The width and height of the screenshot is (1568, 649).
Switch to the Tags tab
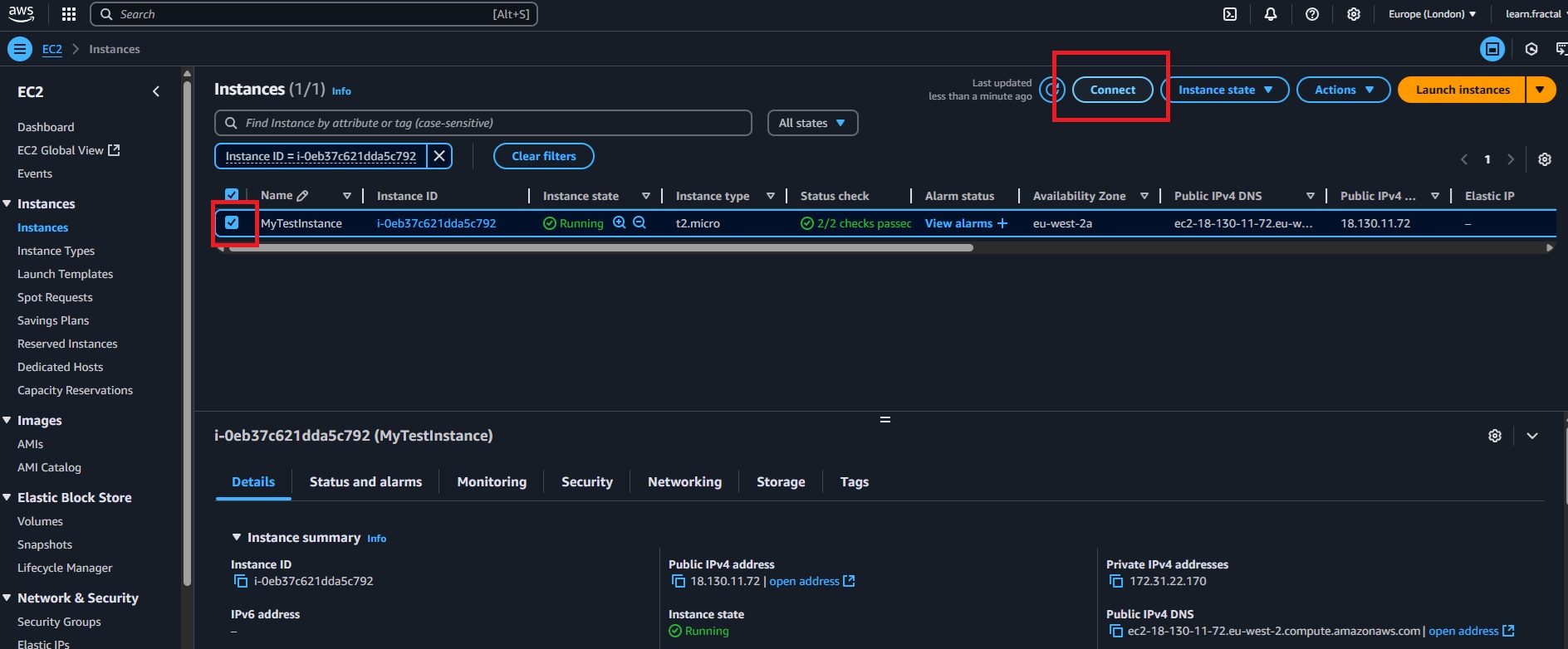point(855,481)
